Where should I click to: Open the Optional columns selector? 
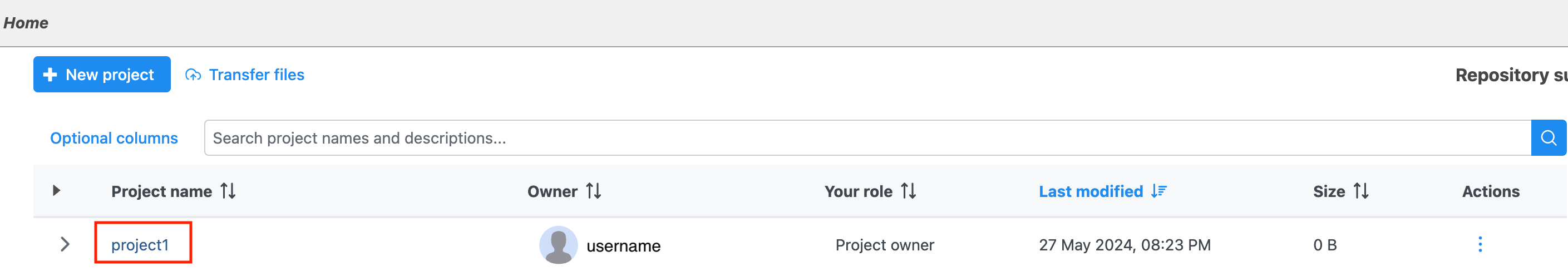tap(114, 138)
